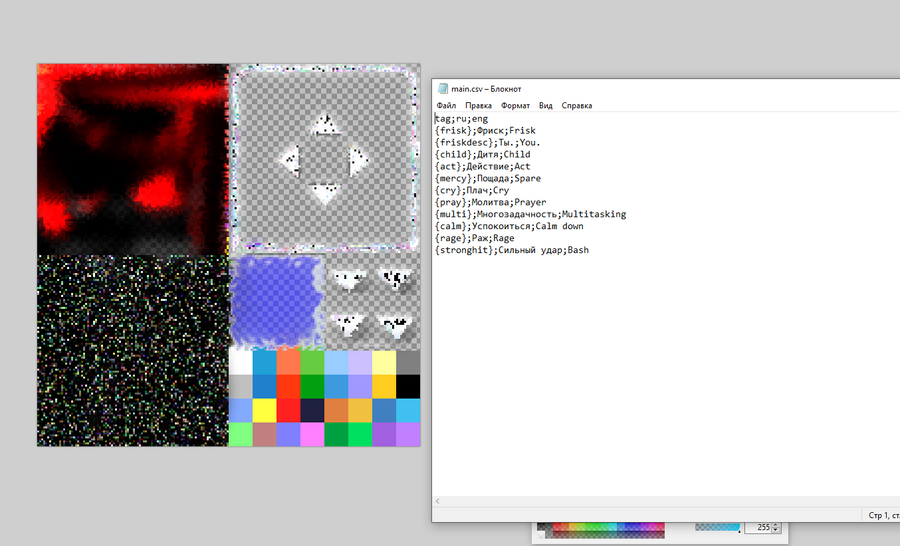
Task: Click the Notepad icon beside main.csv title
Action: click(443, 88)
